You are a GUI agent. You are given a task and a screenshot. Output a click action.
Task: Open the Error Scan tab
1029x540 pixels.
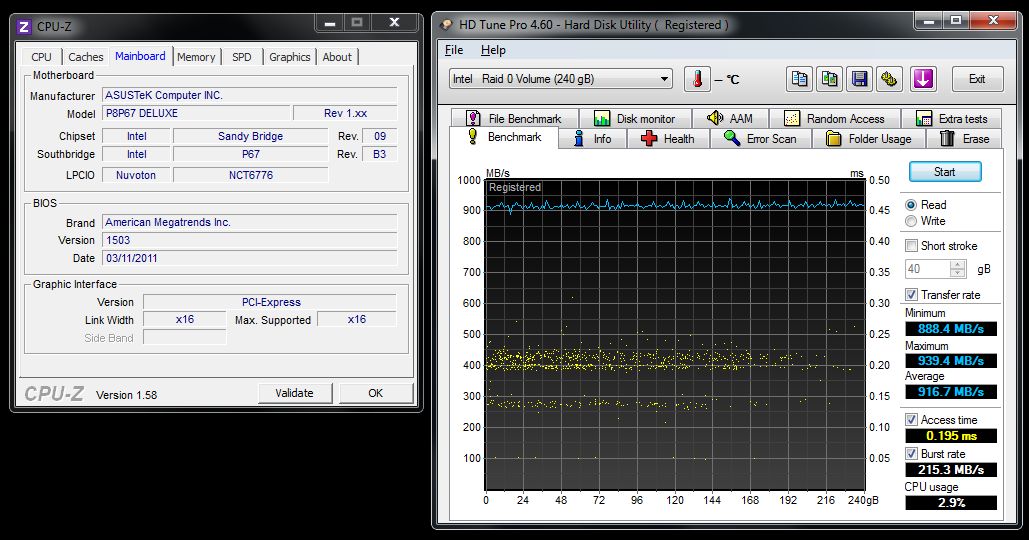tap(761, 139)
